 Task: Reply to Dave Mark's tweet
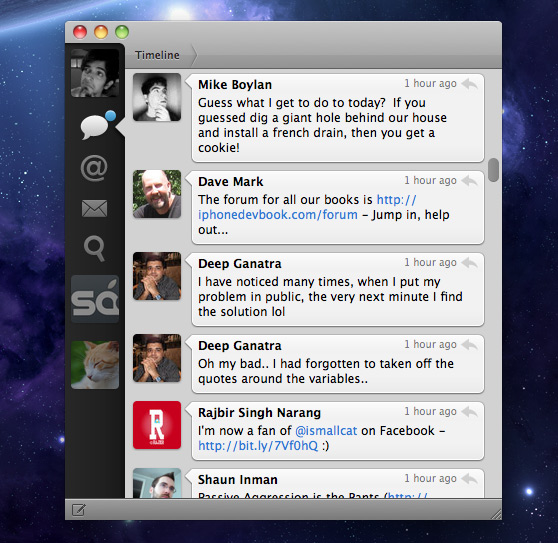tap(470, 181)
